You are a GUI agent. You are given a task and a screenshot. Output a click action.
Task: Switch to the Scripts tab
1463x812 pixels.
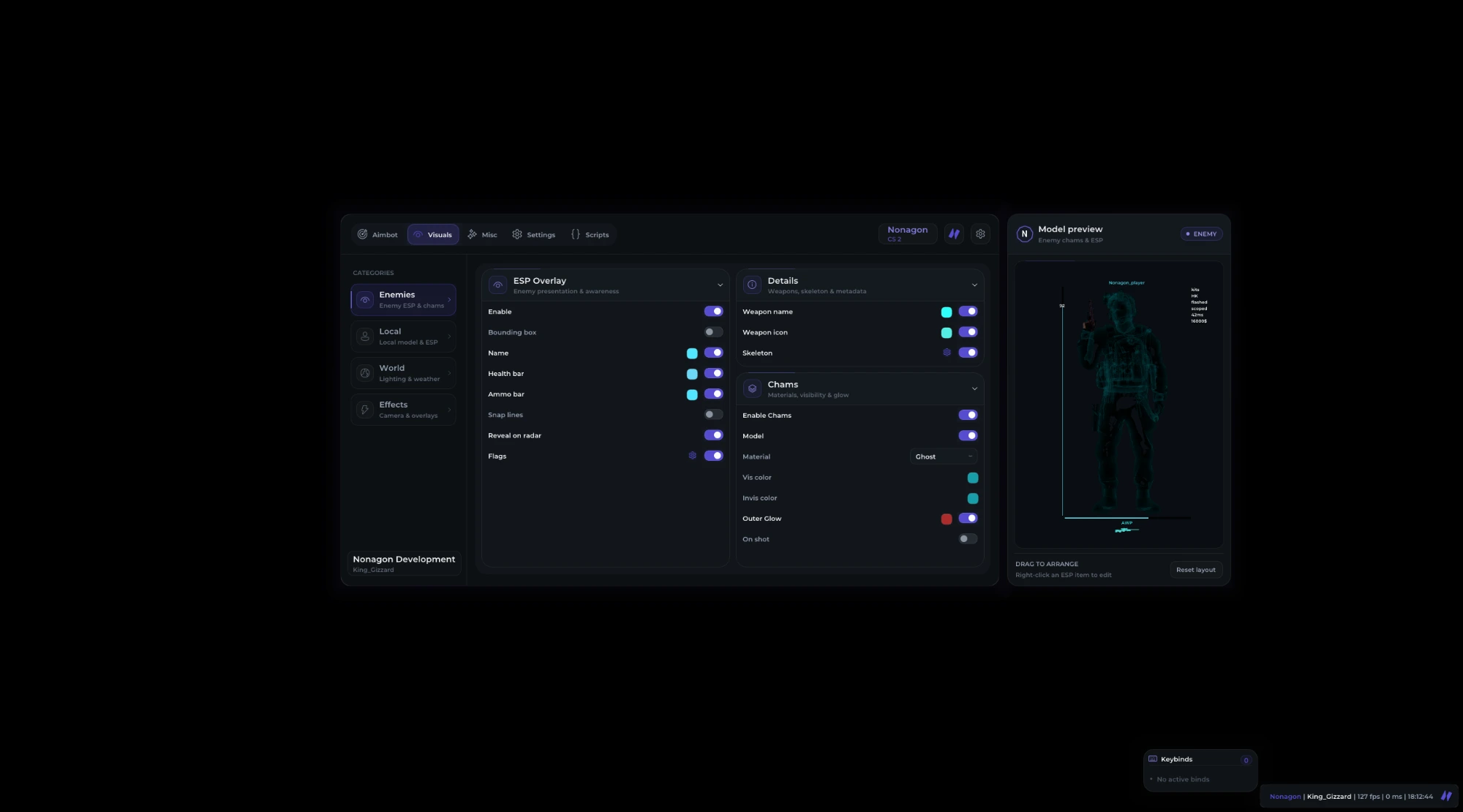(590, 235)
